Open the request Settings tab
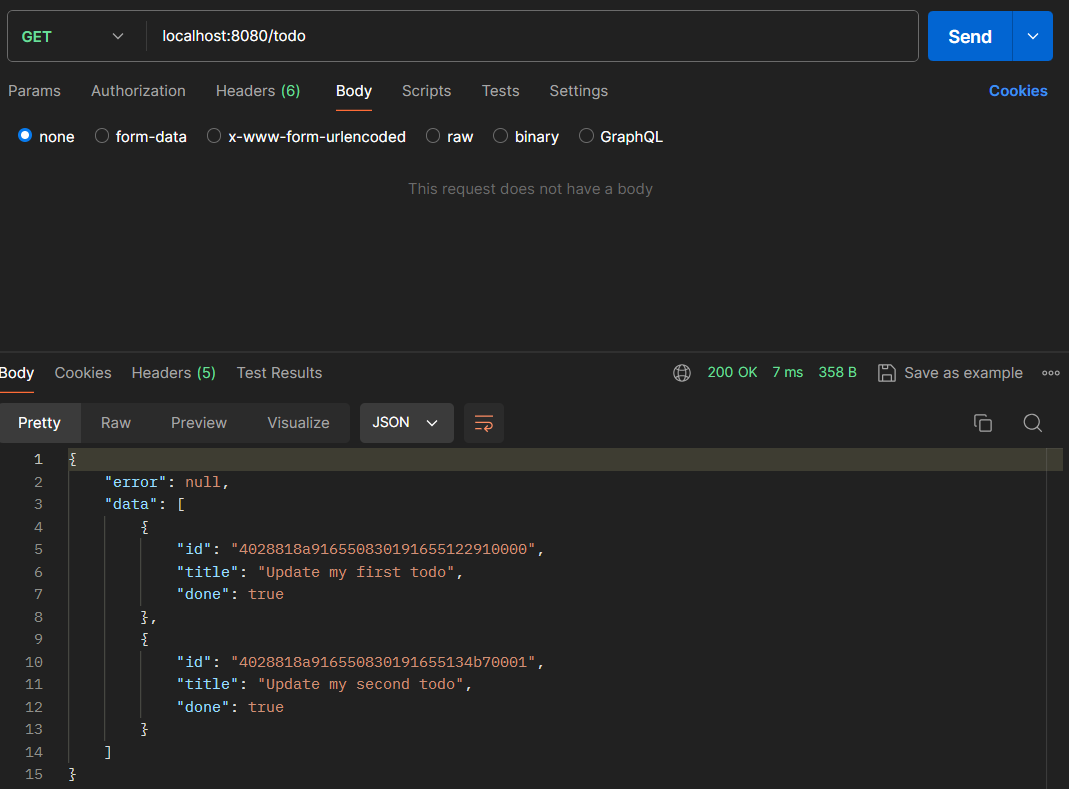 (x=578, y=91)
